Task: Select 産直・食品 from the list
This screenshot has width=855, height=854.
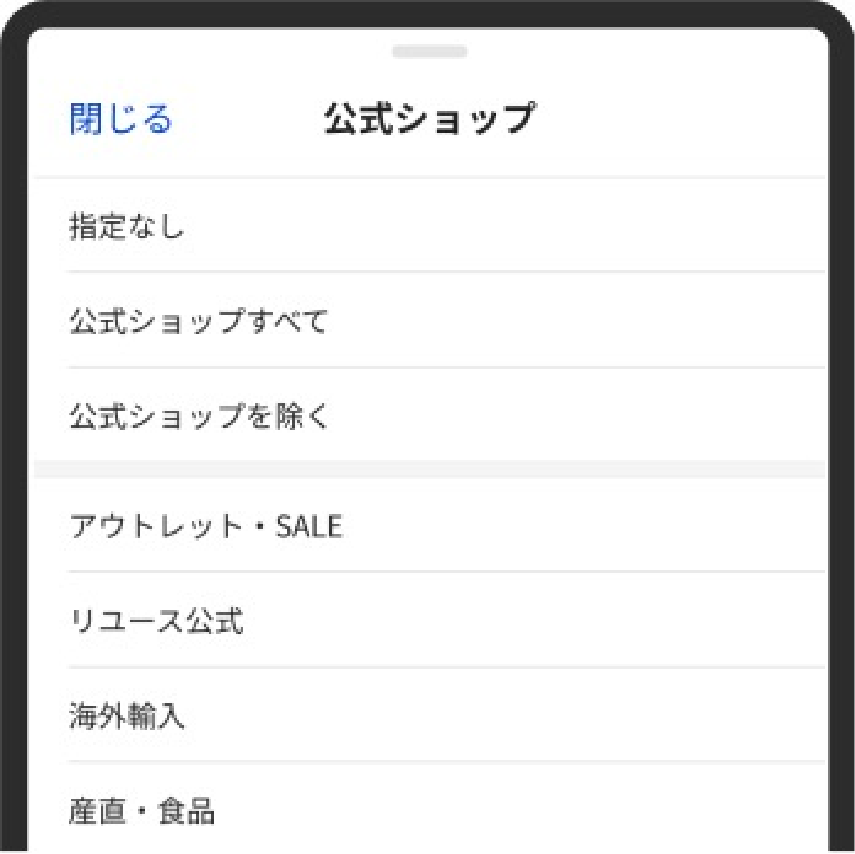Action: pyautogui.click(x=429, y=808)
